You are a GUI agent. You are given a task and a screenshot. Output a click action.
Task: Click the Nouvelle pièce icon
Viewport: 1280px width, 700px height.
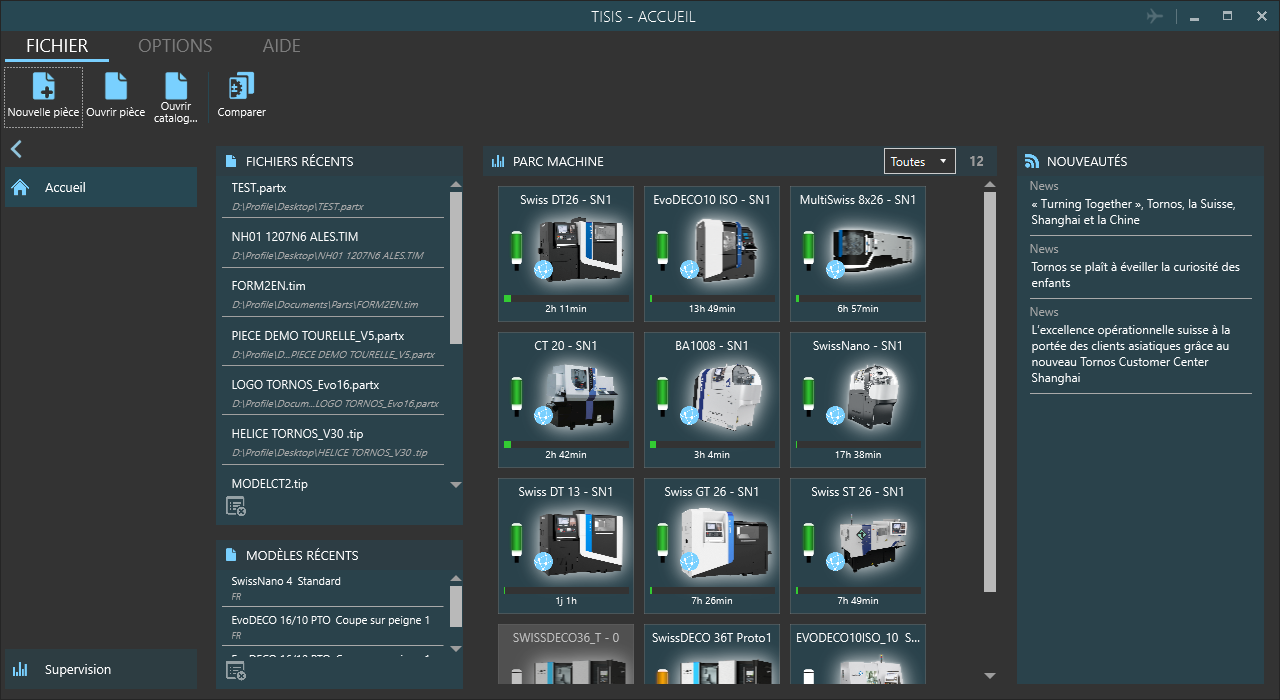[43, 87]
